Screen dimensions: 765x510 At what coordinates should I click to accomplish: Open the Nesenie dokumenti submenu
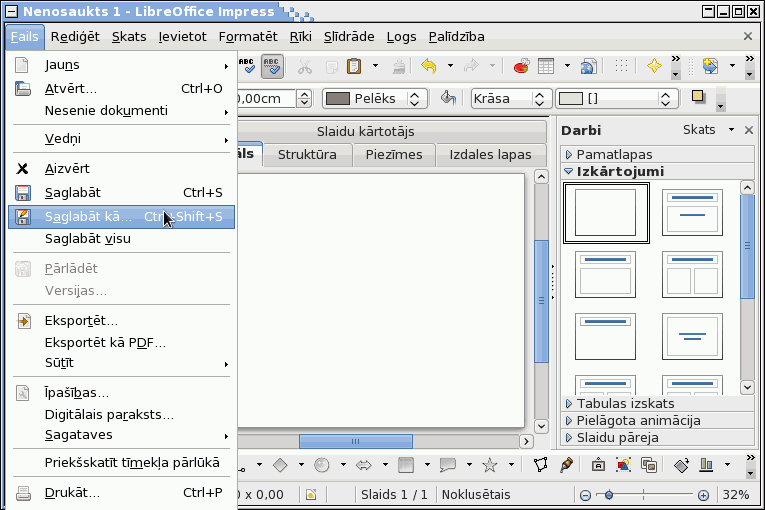(121, 111)
